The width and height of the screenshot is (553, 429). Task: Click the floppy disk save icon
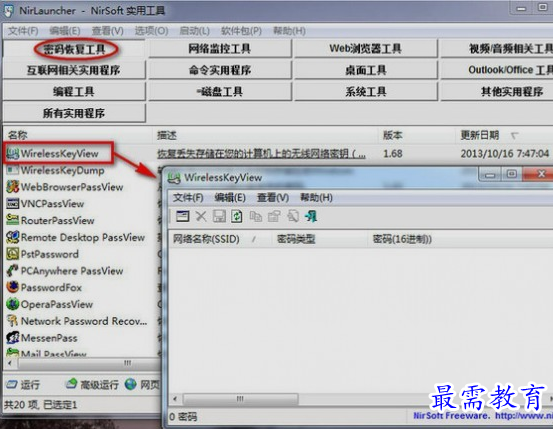tap(219, 216)
